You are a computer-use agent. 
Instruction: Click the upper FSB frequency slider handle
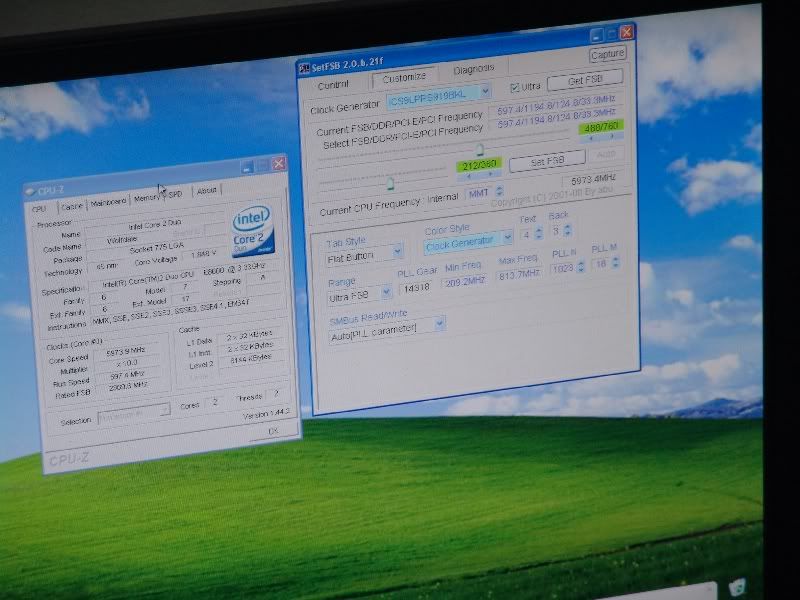(x=480, y=149)
